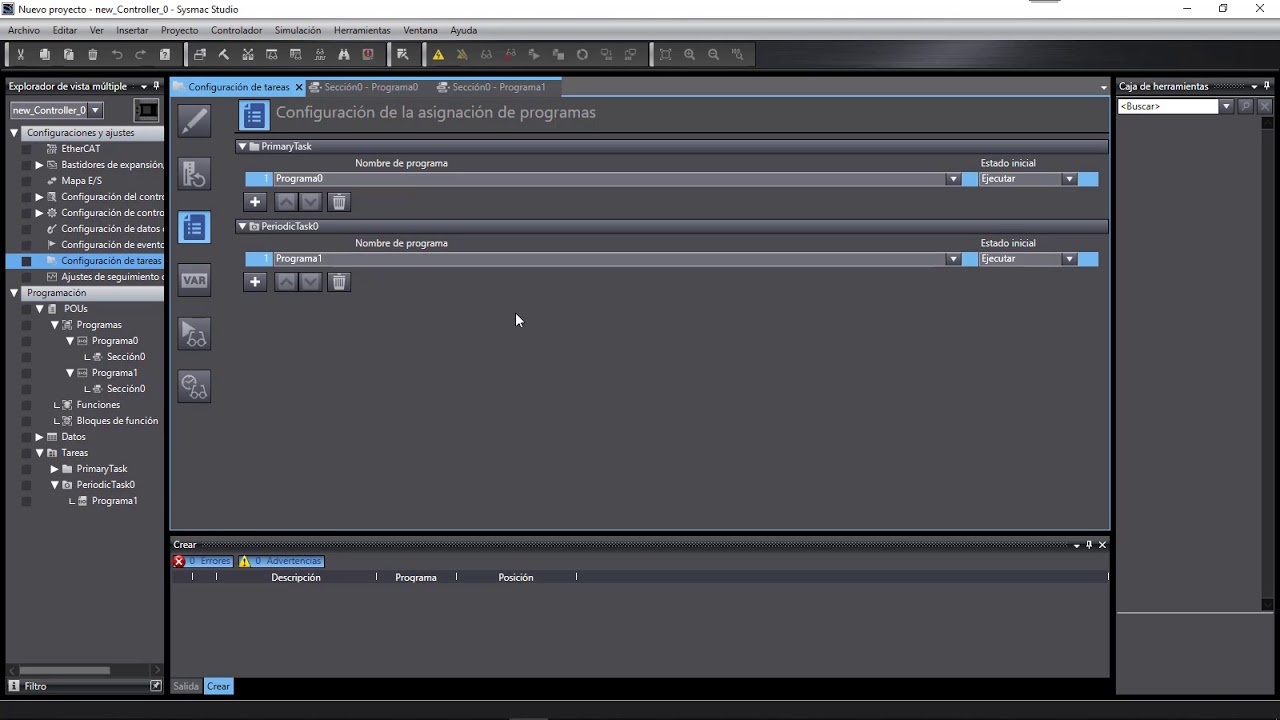Toggle the Advertencias filter in Crear panel
The width and height of the screenshot is (1280, 720).
pos(281,562)
